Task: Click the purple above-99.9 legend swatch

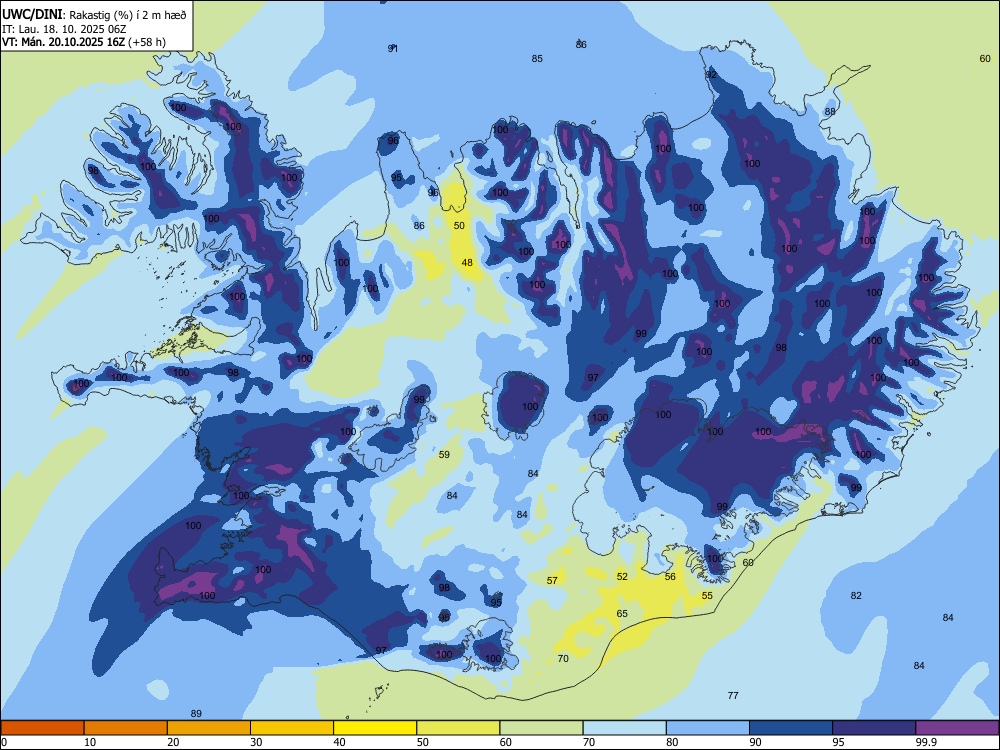Action: 957,728
